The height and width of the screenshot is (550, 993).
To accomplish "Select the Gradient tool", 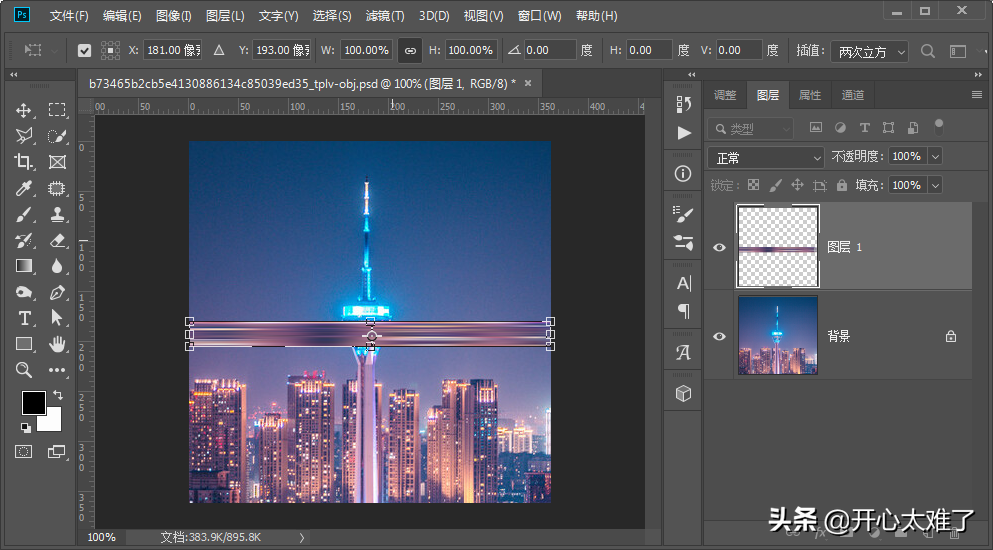I will pyautogui.click(x=23, y=265).
